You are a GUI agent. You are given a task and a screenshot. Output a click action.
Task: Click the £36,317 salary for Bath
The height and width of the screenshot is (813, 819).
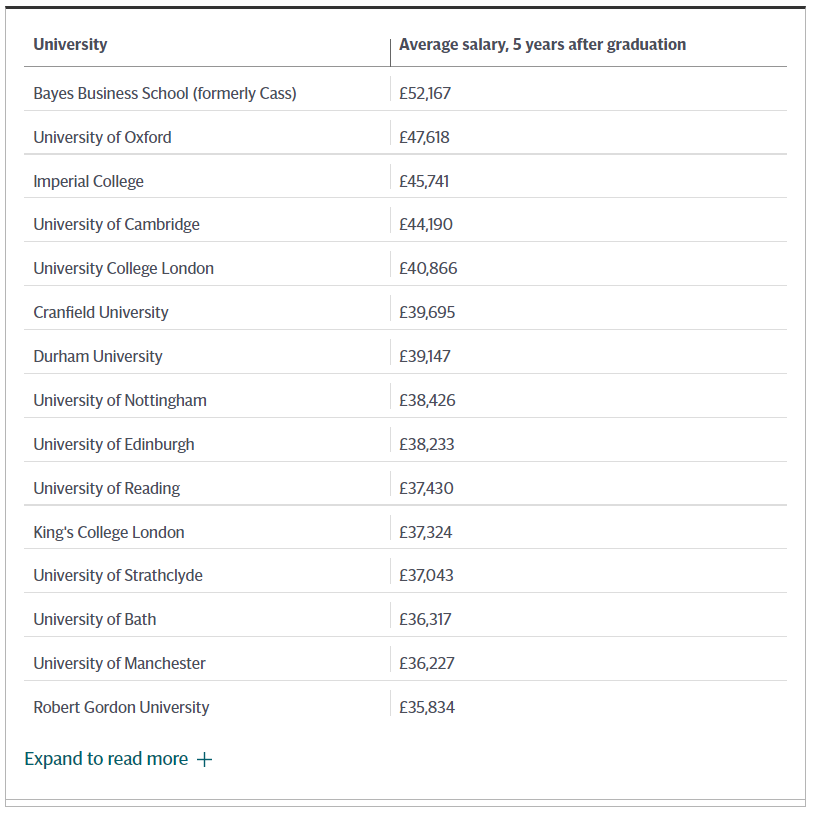(x=425, y=619)
